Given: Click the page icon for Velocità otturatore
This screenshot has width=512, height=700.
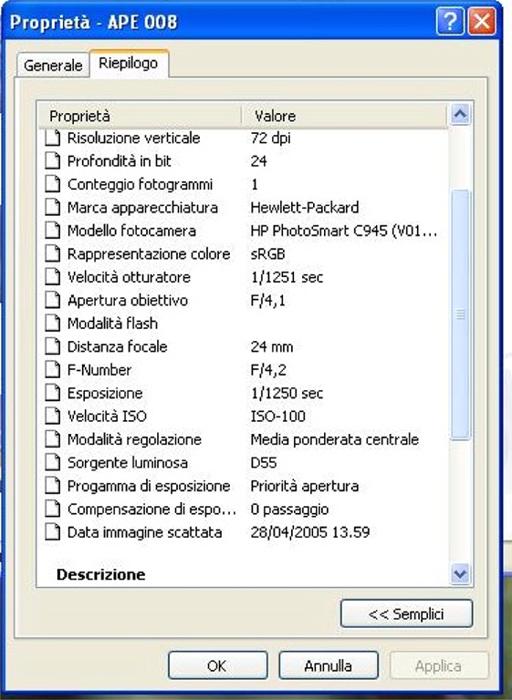Looking at the screenshot, I should [52, 277].
